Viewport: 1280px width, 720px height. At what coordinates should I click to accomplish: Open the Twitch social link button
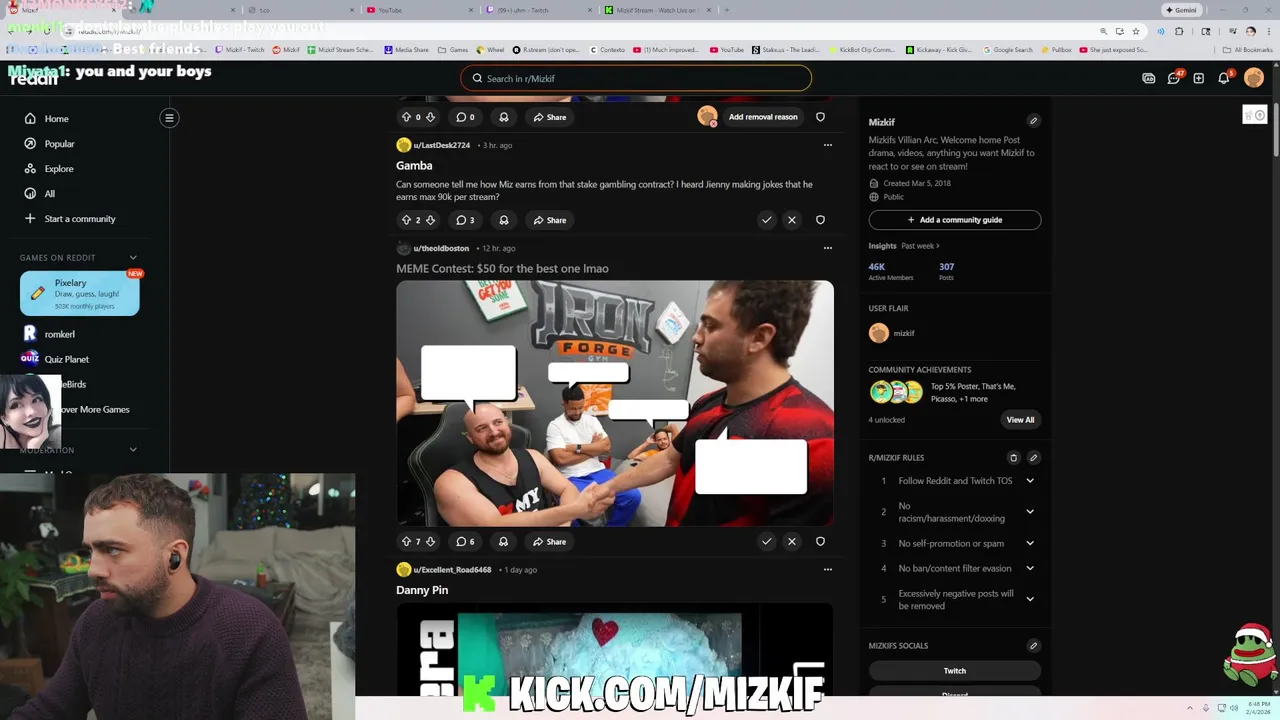pos(955,671)
